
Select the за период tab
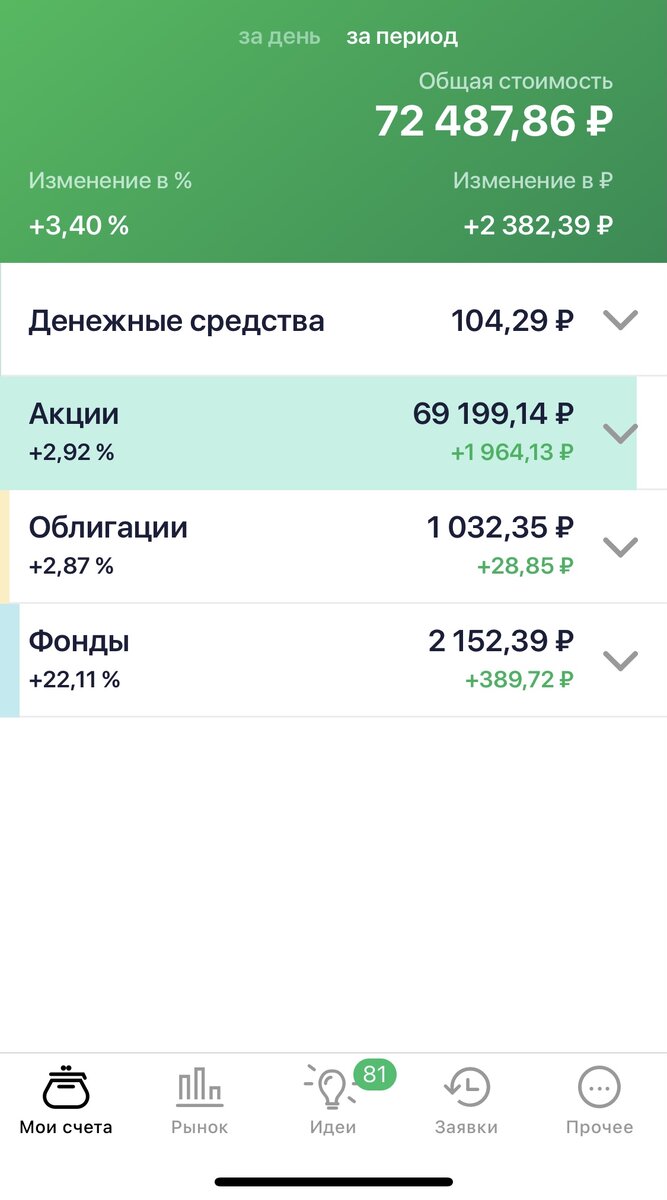402,36
